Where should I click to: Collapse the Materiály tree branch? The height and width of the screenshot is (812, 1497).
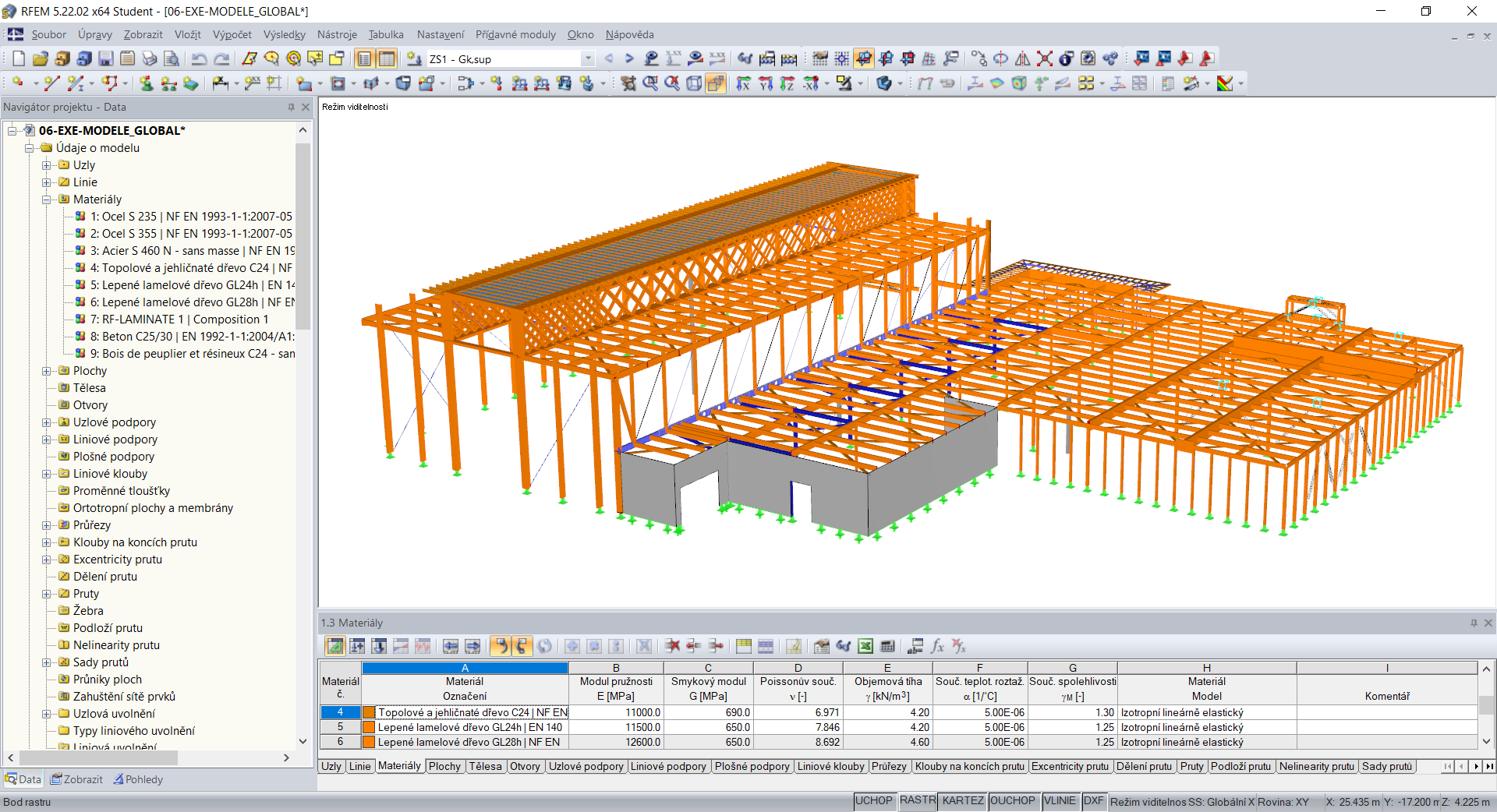tap(47, 199)
